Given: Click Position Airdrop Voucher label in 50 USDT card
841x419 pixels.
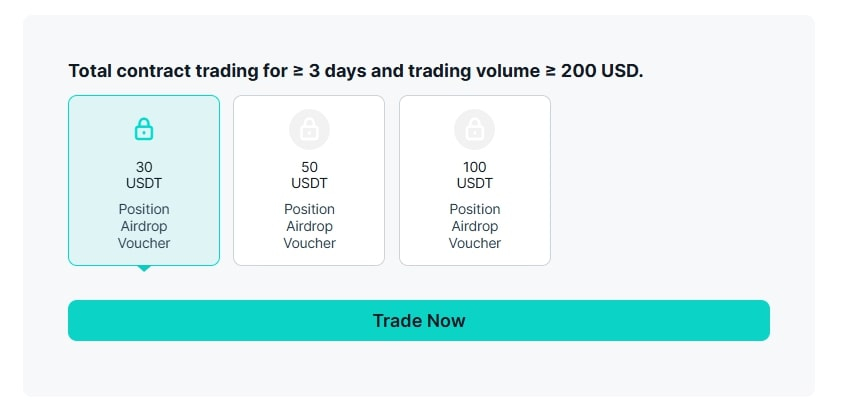Looking at the screenshot, I should coord(309,226).
